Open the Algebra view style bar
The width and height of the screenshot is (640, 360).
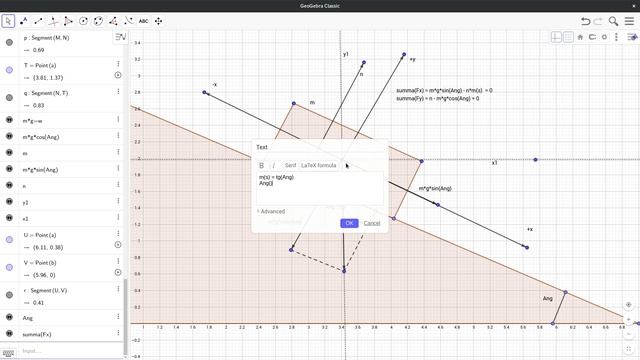click(120, 37)
